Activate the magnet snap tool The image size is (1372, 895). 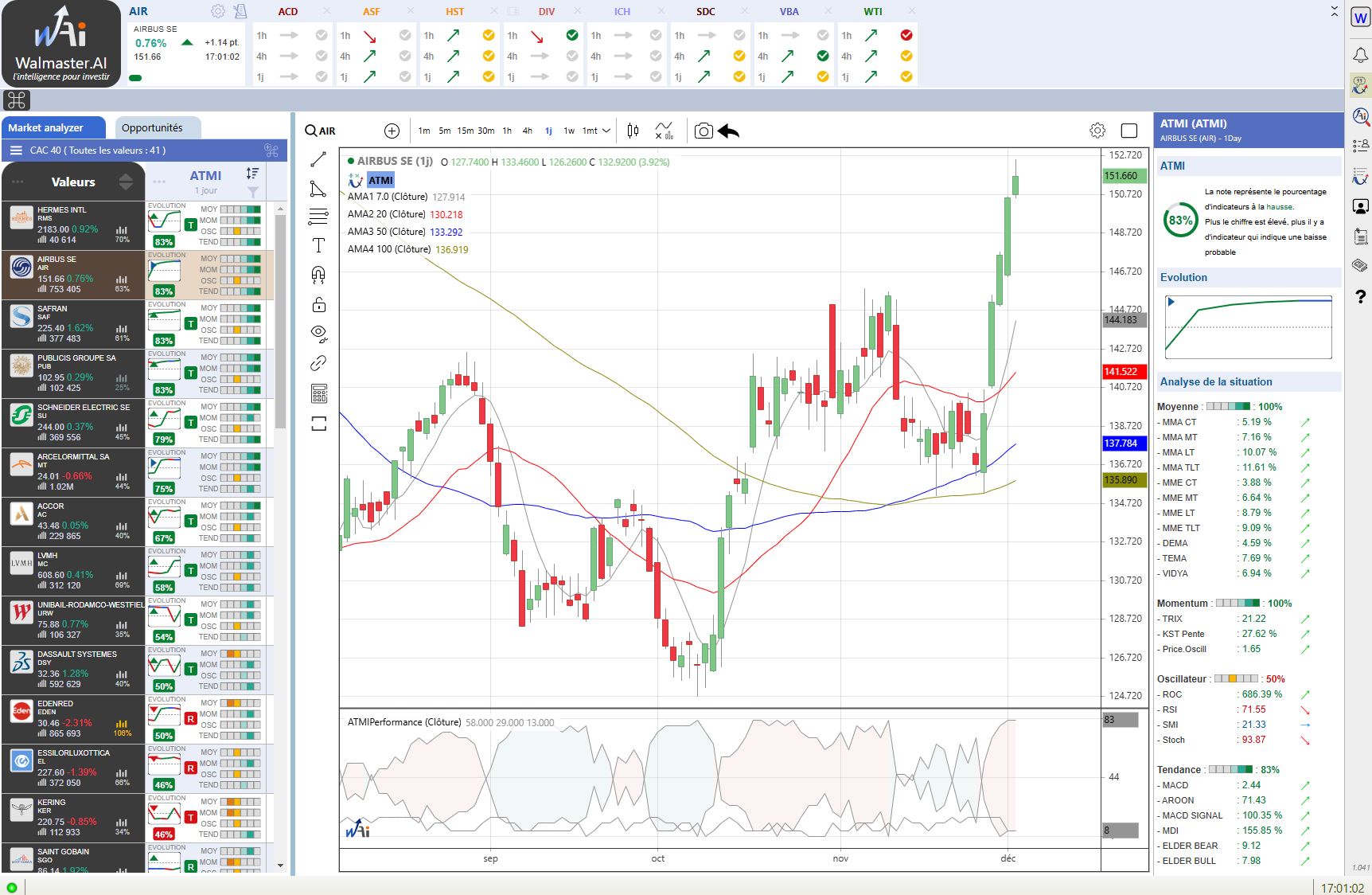(x=318, y=276)
